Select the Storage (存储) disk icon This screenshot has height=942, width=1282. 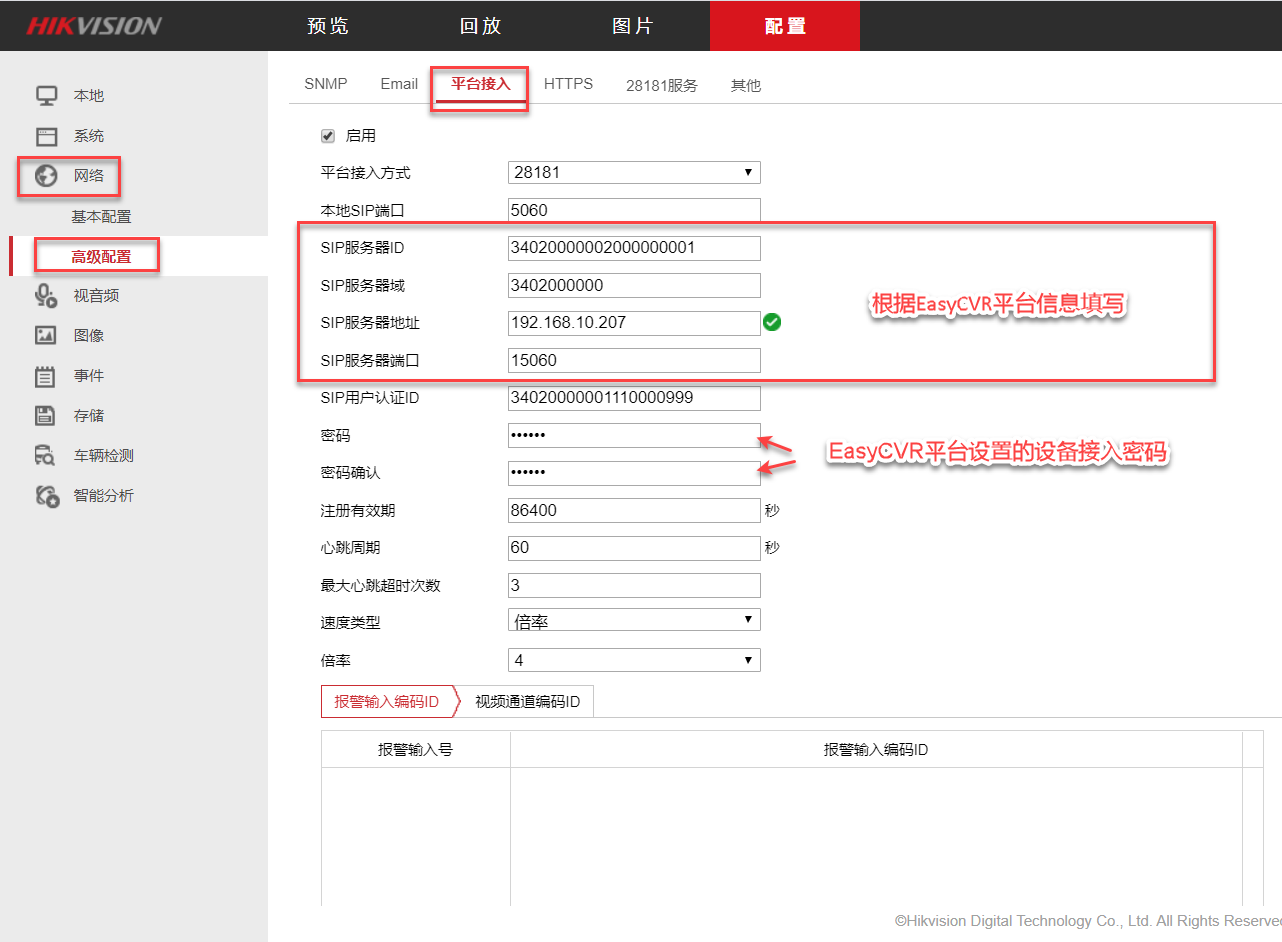(x=46, y=416)
